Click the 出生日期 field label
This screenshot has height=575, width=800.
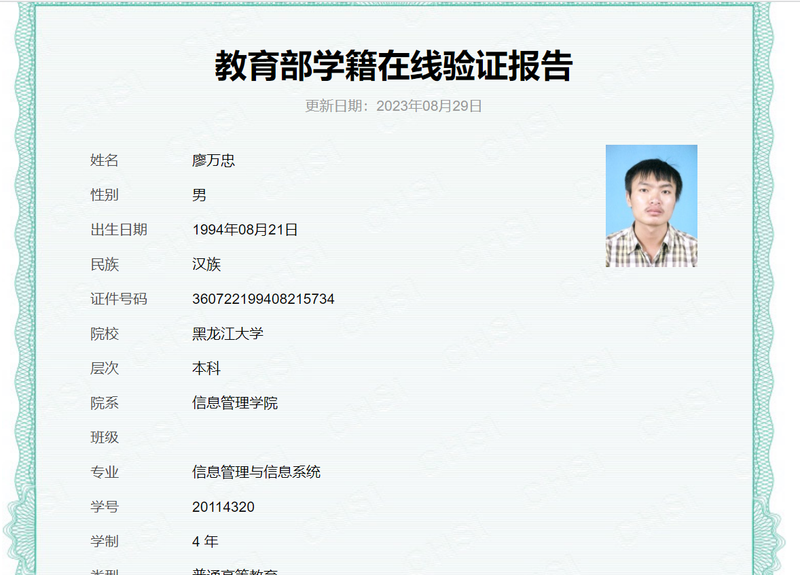119,230
